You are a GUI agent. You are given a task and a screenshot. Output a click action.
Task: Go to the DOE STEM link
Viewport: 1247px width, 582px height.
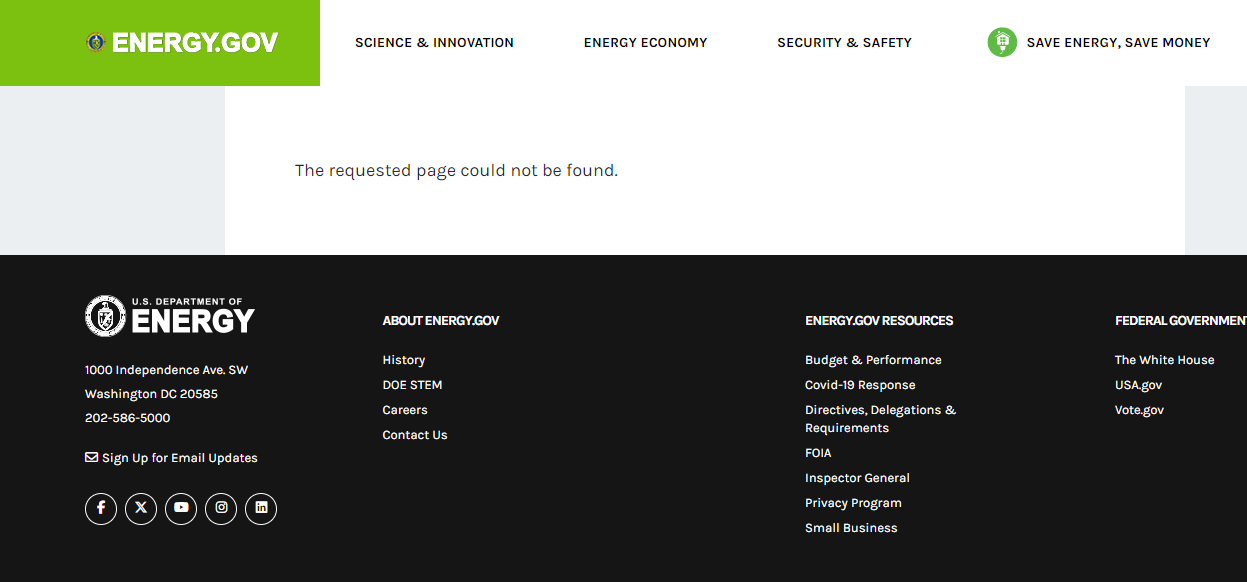pyautogui.click(x=412, y=385)
